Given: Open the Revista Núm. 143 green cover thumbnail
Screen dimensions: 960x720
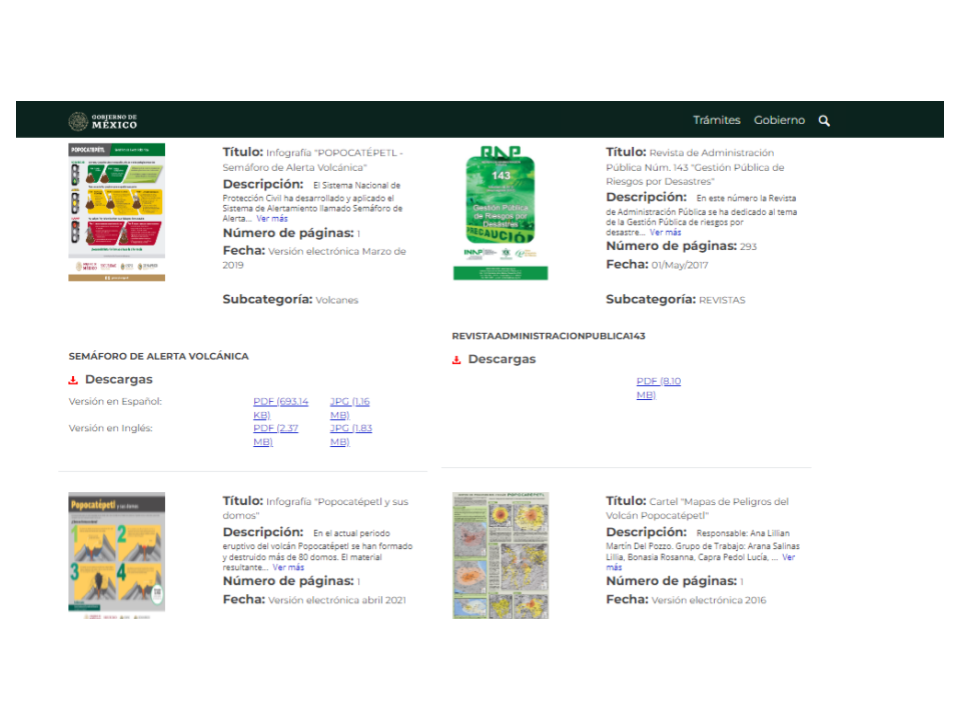Looking at the screenshot, I should (500, 212).
